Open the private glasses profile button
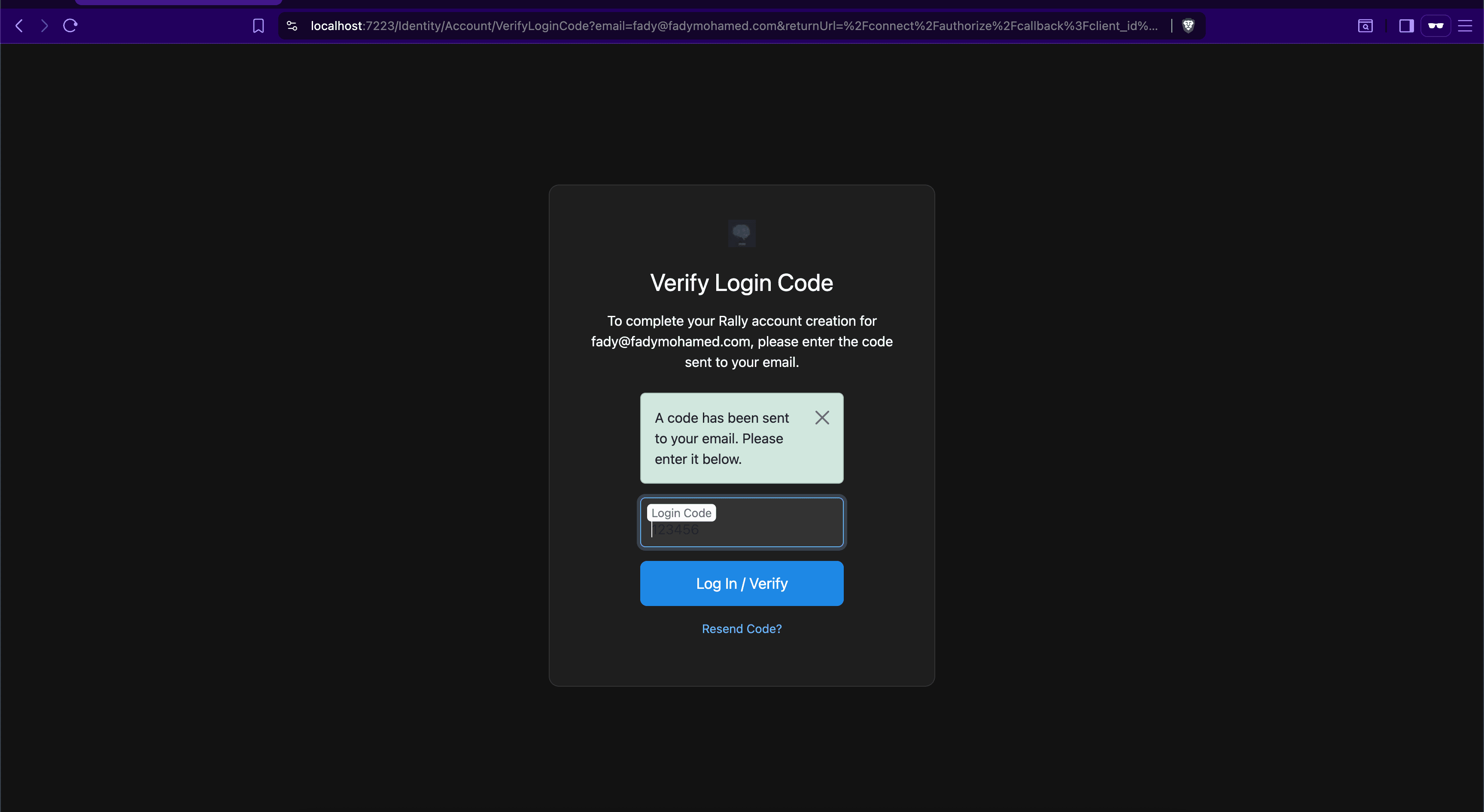The width and height of the screenshot is (1484, 812). click(x=1435, y=26)
